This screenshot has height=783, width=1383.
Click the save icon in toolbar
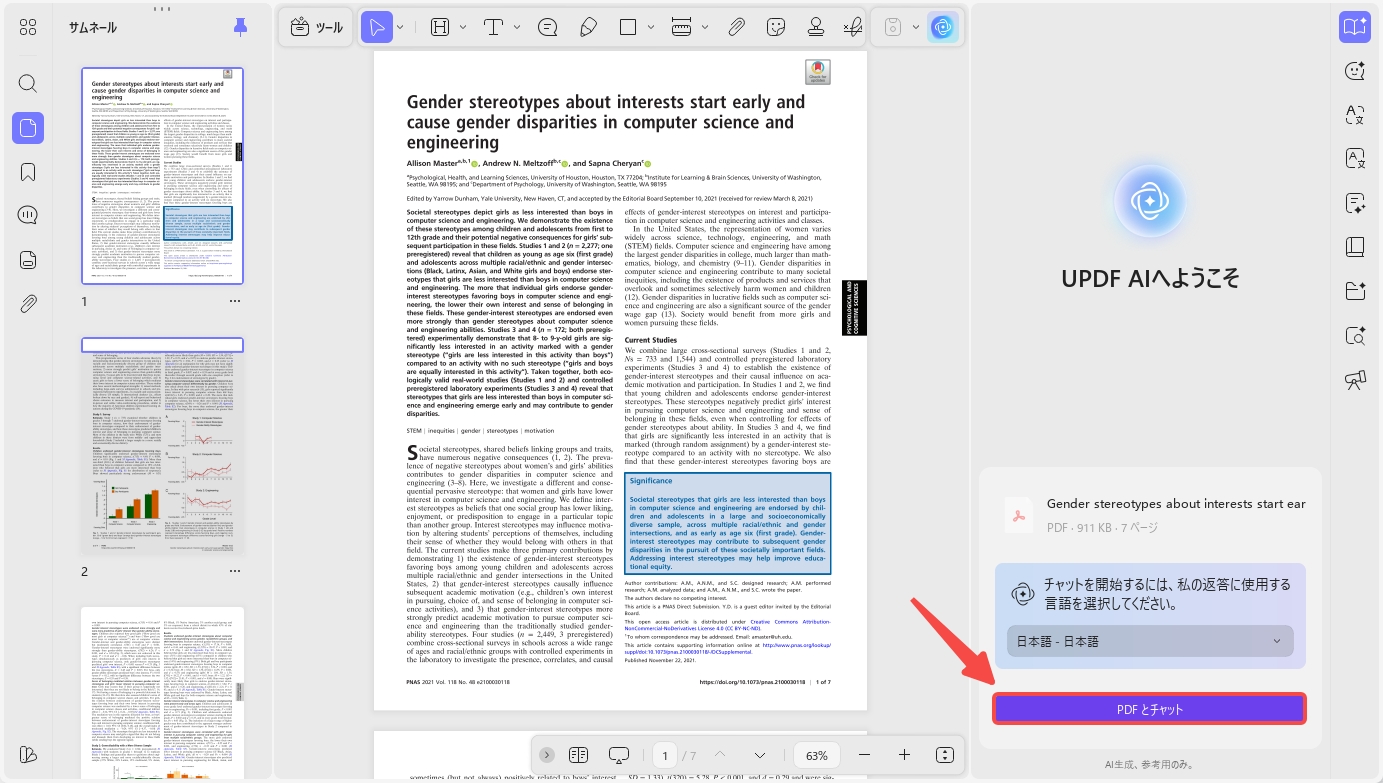click(x=894, y=27)
